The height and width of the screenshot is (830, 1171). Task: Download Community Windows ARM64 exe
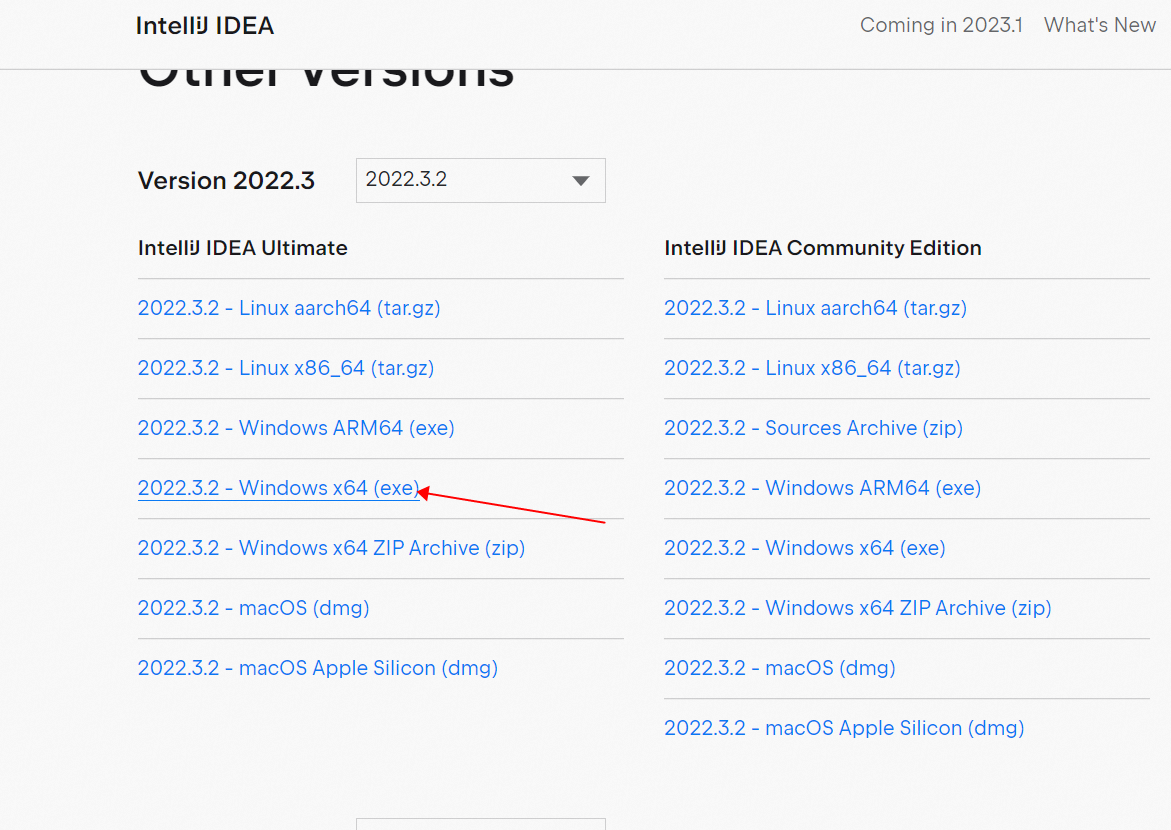(x=822, y=488)
